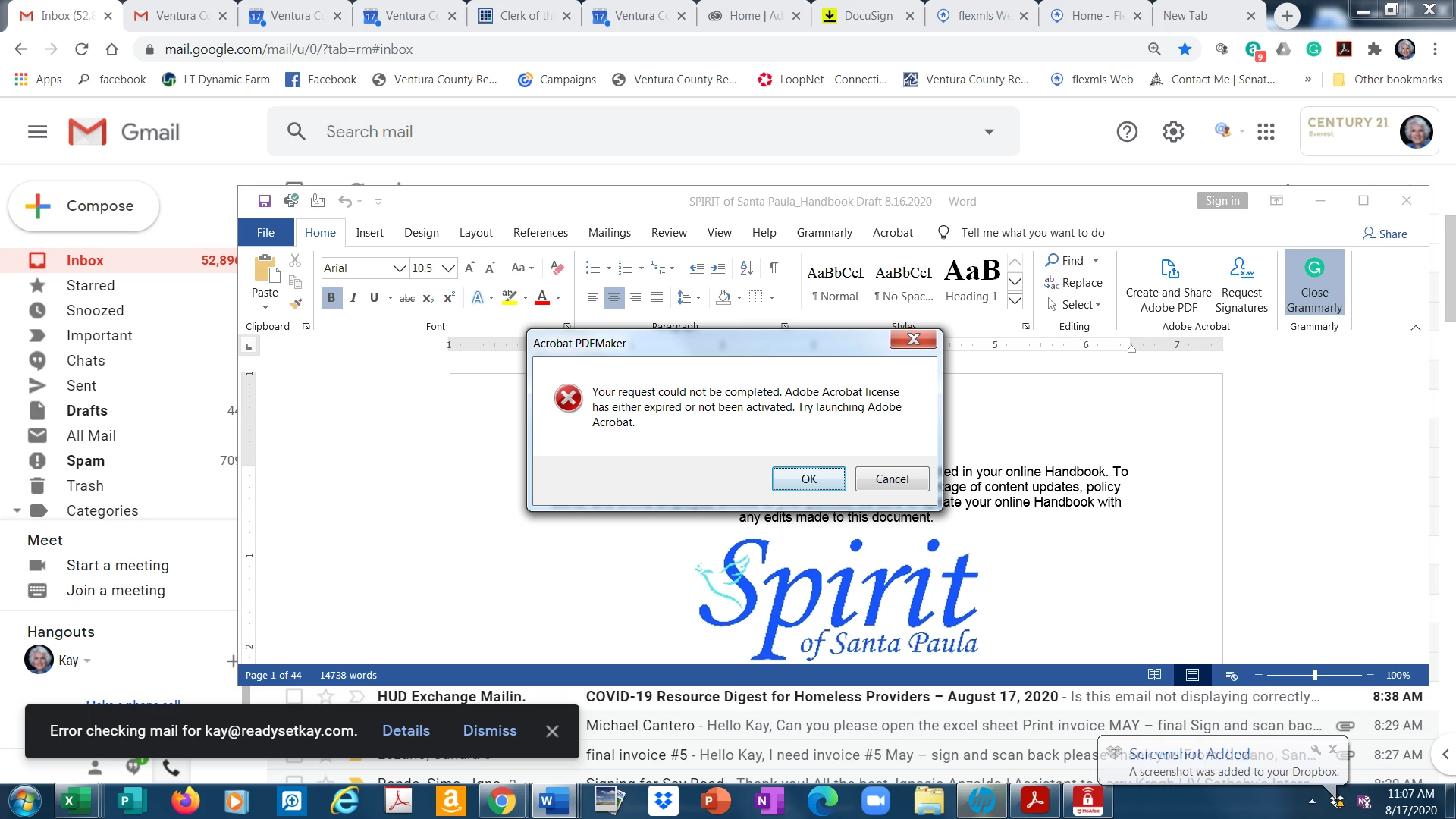Click the Sort text icon
Viewport: 1456px width, 819px height.
[746, 268]
